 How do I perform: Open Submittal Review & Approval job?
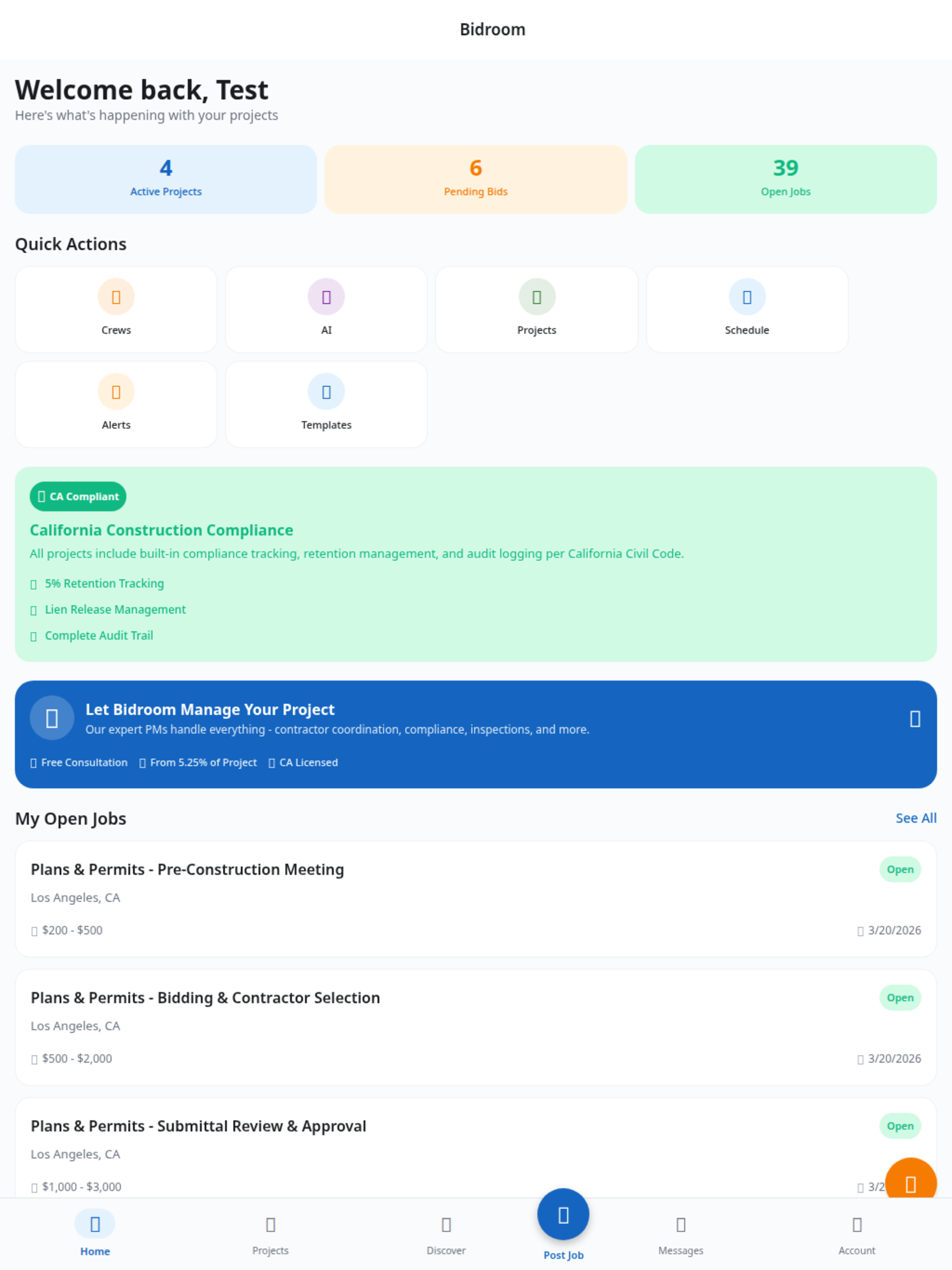pyautogui.click(x=476, y=1148)
